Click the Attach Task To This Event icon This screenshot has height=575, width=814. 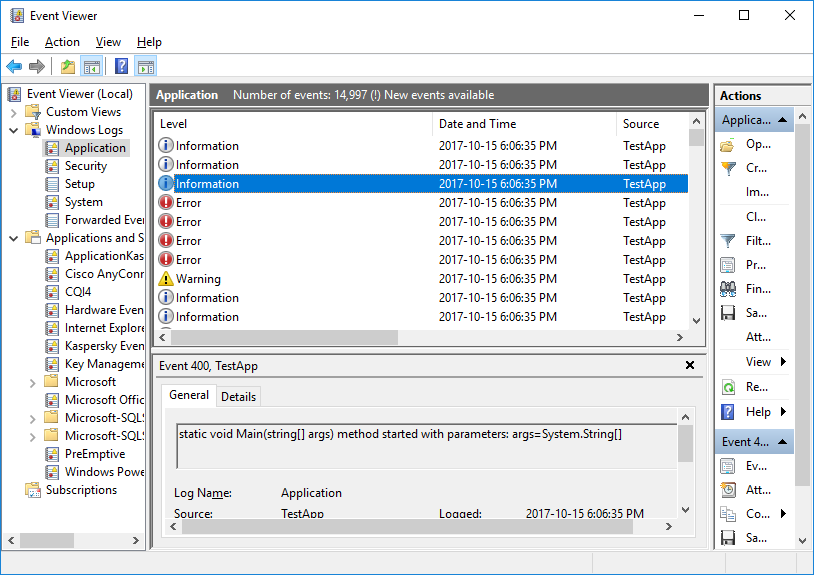728,490
